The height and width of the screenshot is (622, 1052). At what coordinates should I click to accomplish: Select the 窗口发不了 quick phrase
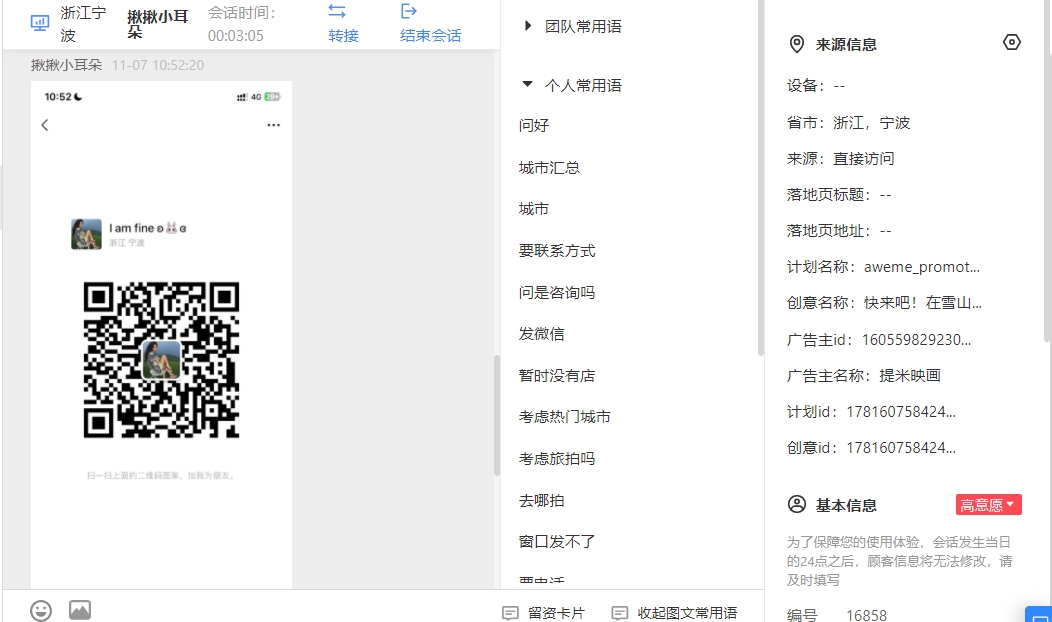pos(557,541)
